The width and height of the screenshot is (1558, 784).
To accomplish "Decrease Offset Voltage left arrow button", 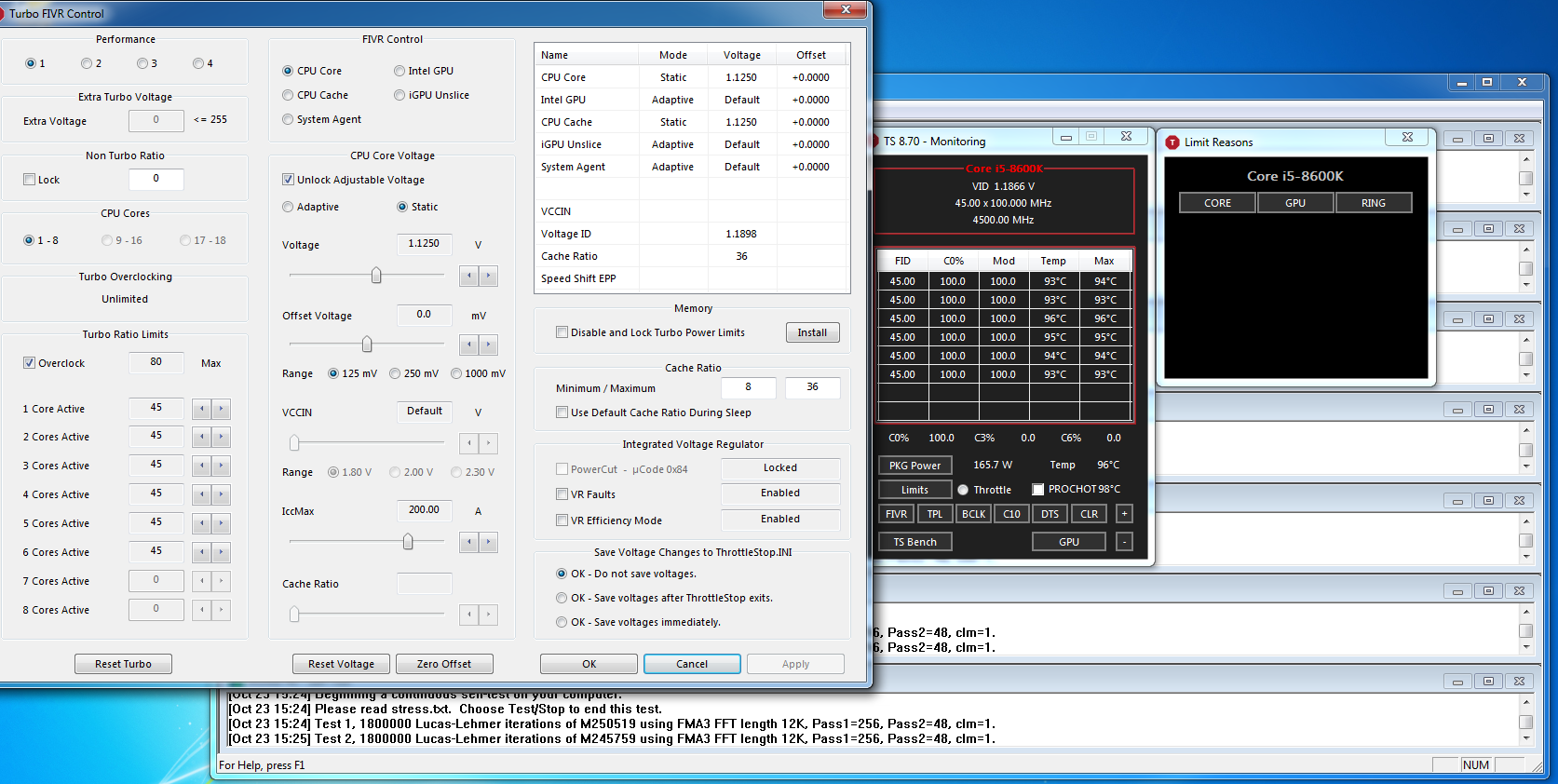I will pos(469,345).
